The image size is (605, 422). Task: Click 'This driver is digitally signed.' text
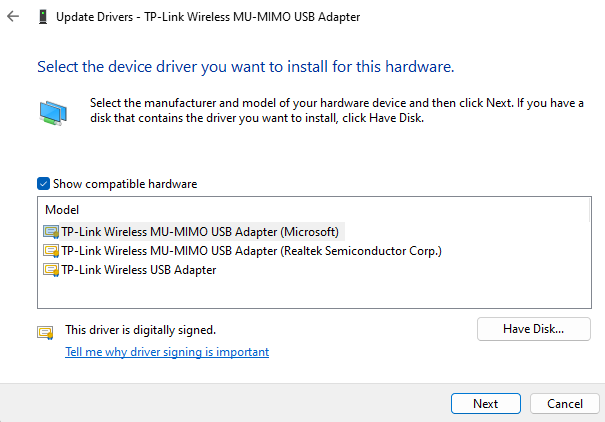140,330
